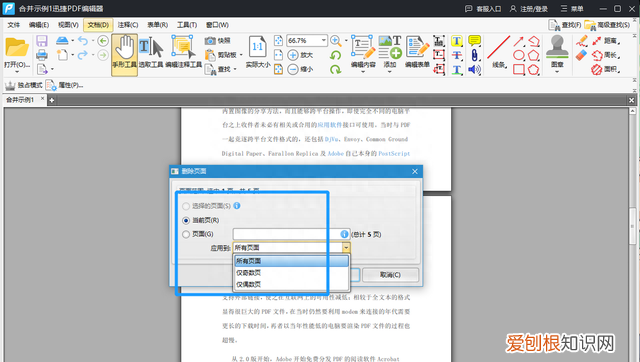Click the 放大 plus zoom icon
The image size is (640, 362).
tap(293, 55)
